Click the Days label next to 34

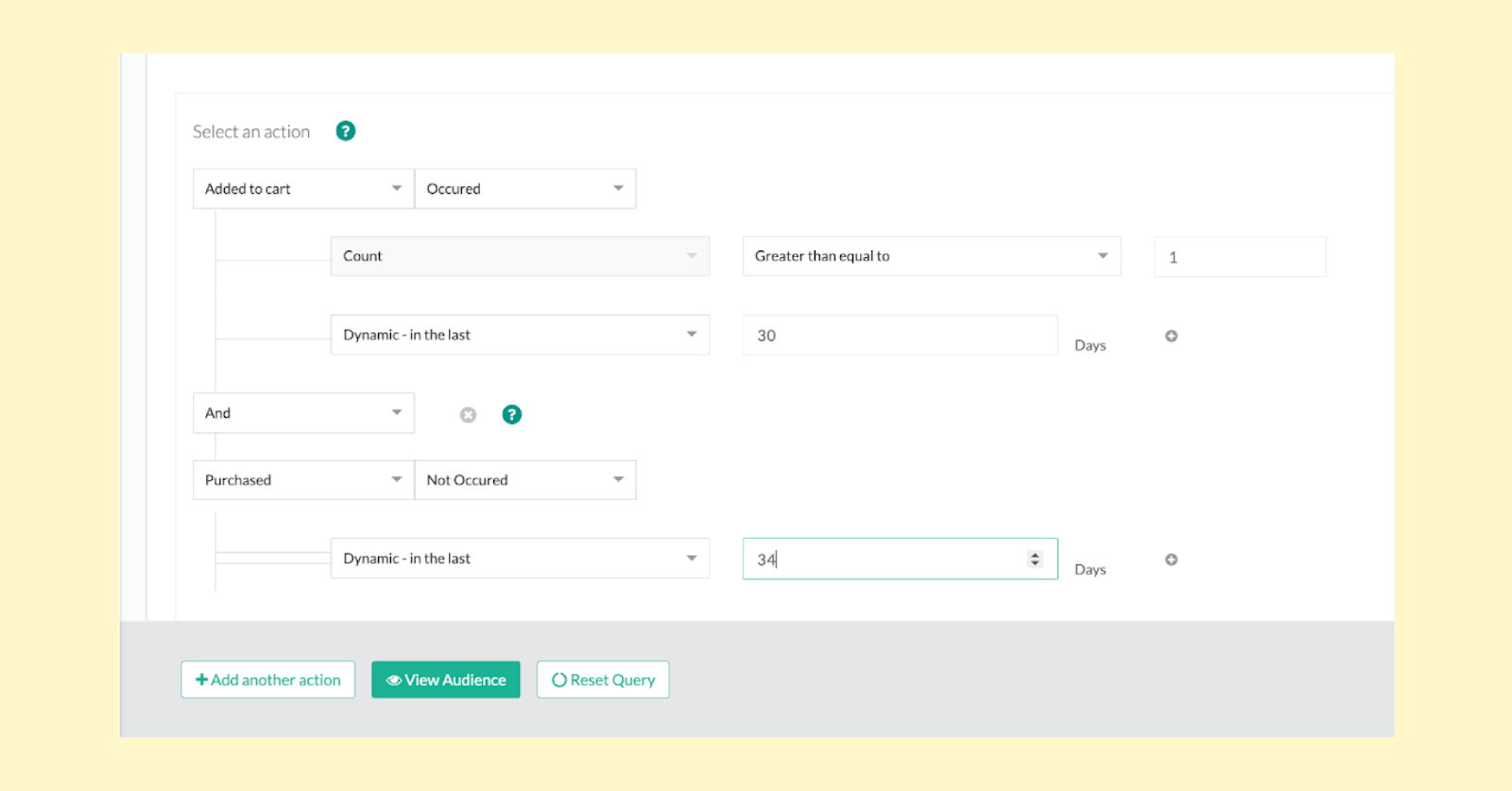(1090, 570)
